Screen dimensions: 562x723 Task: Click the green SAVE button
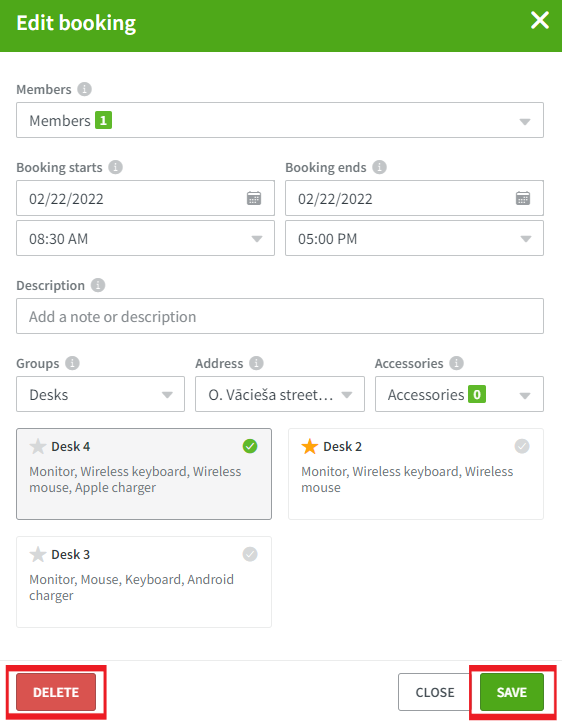512,692
